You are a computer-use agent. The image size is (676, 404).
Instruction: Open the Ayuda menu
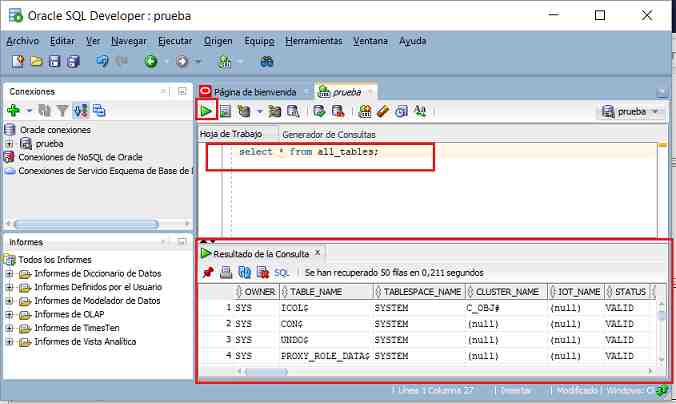(413, 41)
